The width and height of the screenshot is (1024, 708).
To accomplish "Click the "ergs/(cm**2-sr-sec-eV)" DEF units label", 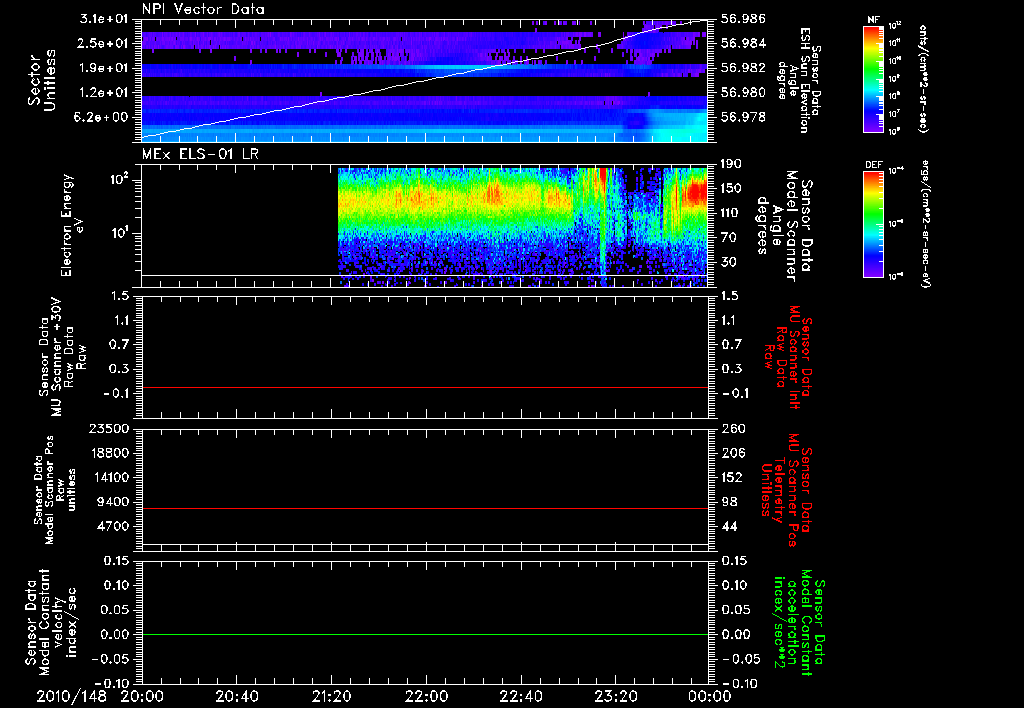I will [925, 224].
